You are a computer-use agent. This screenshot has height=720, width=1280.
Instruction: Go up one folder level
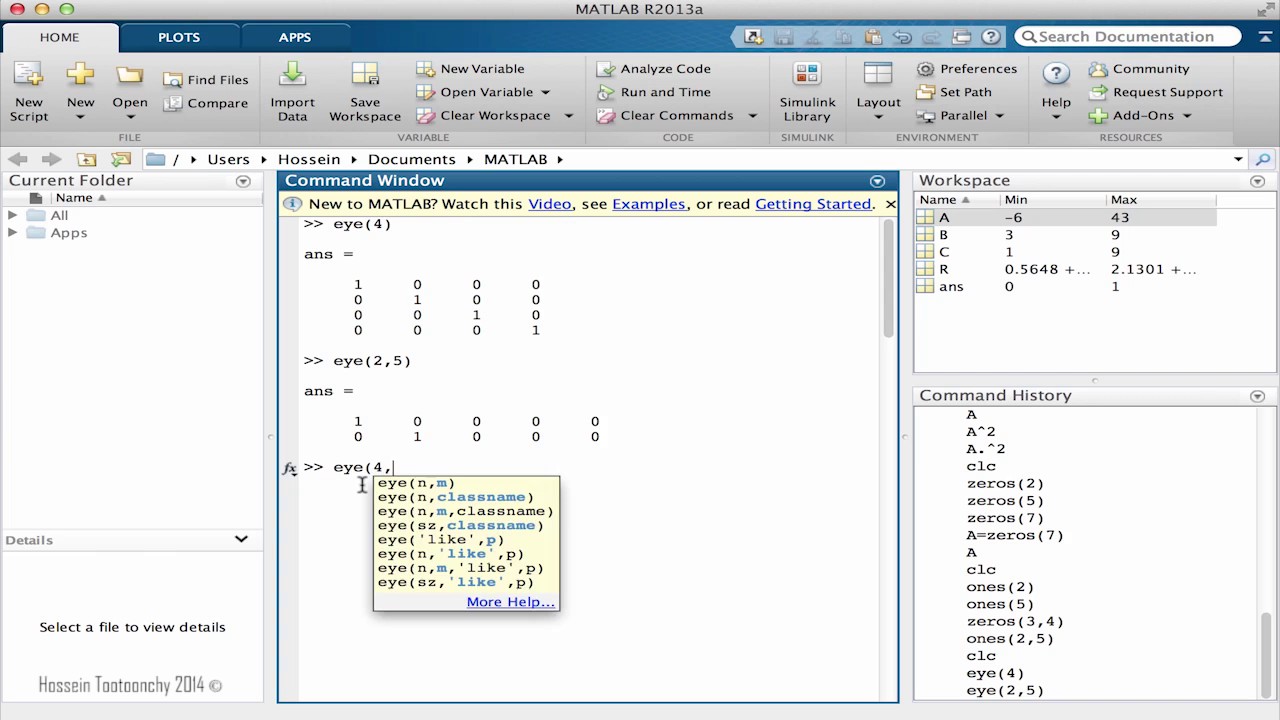pos(87,159)
